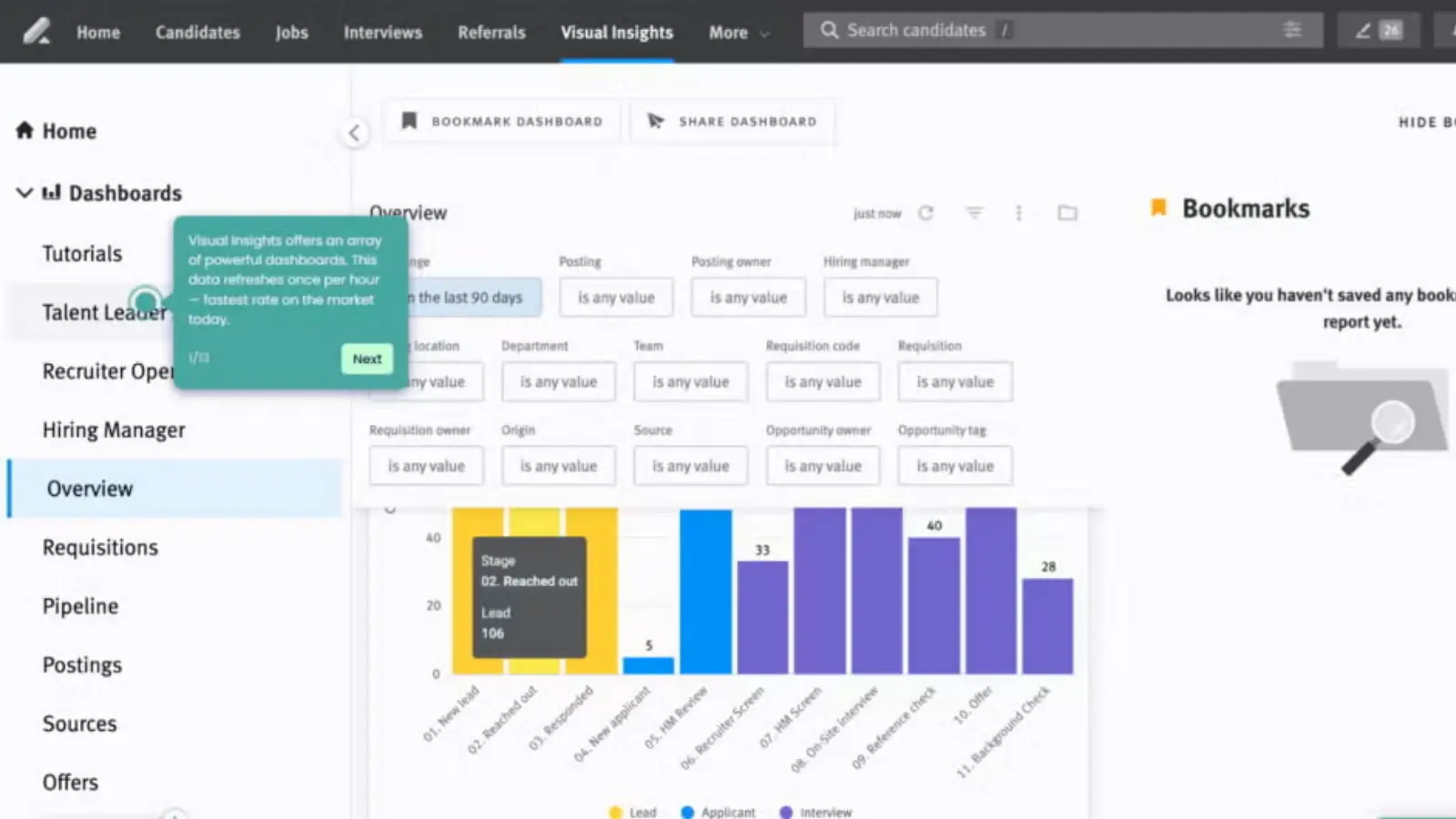Viewport: 1456px width, 819px height.
Task: Click the share cursor icon on Share Dashboard
Action: pyautogui.click(x=655, y=121)
